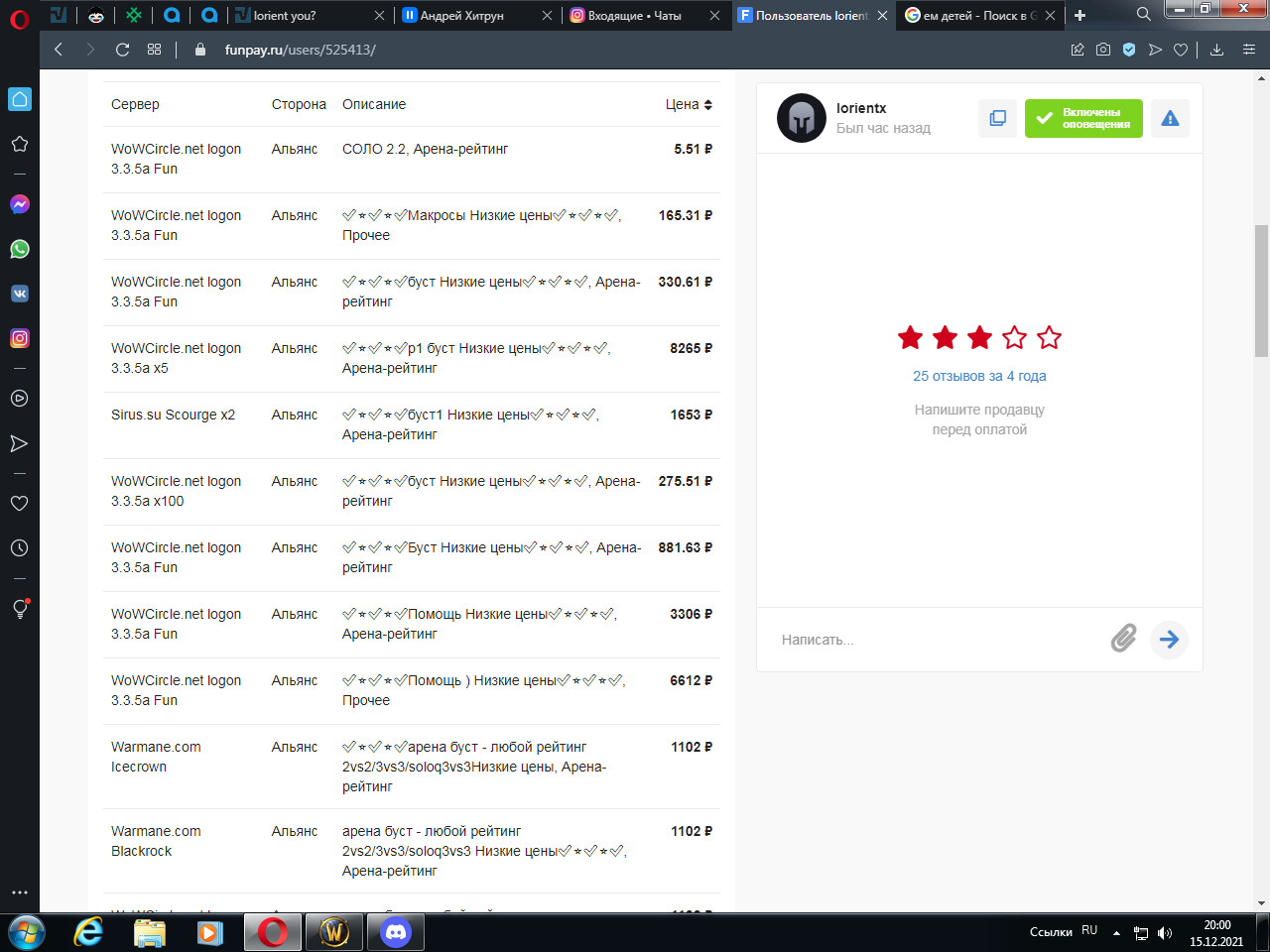Sort listings by Цена column
Viewport: 1270px width, 952px height.
(689, 104)
